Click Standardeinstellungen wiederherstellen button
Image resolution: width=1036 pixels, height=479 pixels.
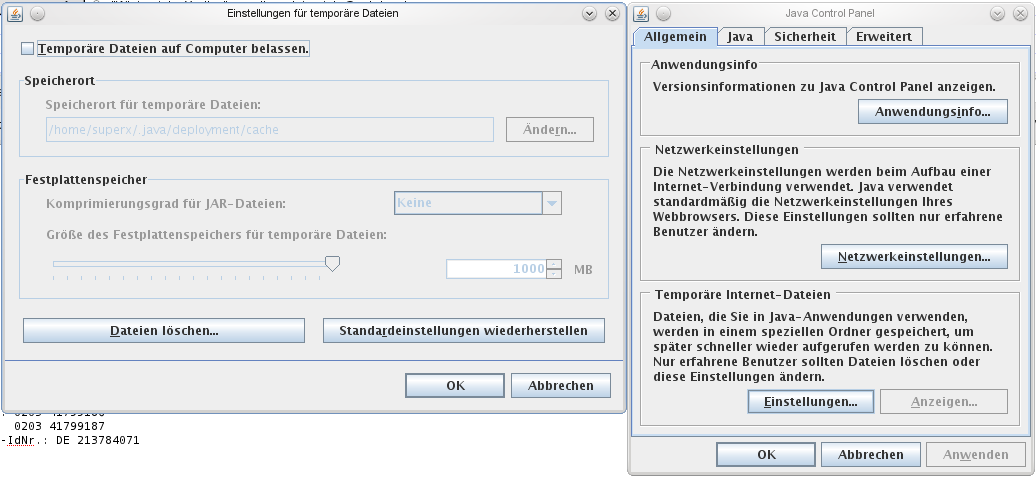pos(464,330)
